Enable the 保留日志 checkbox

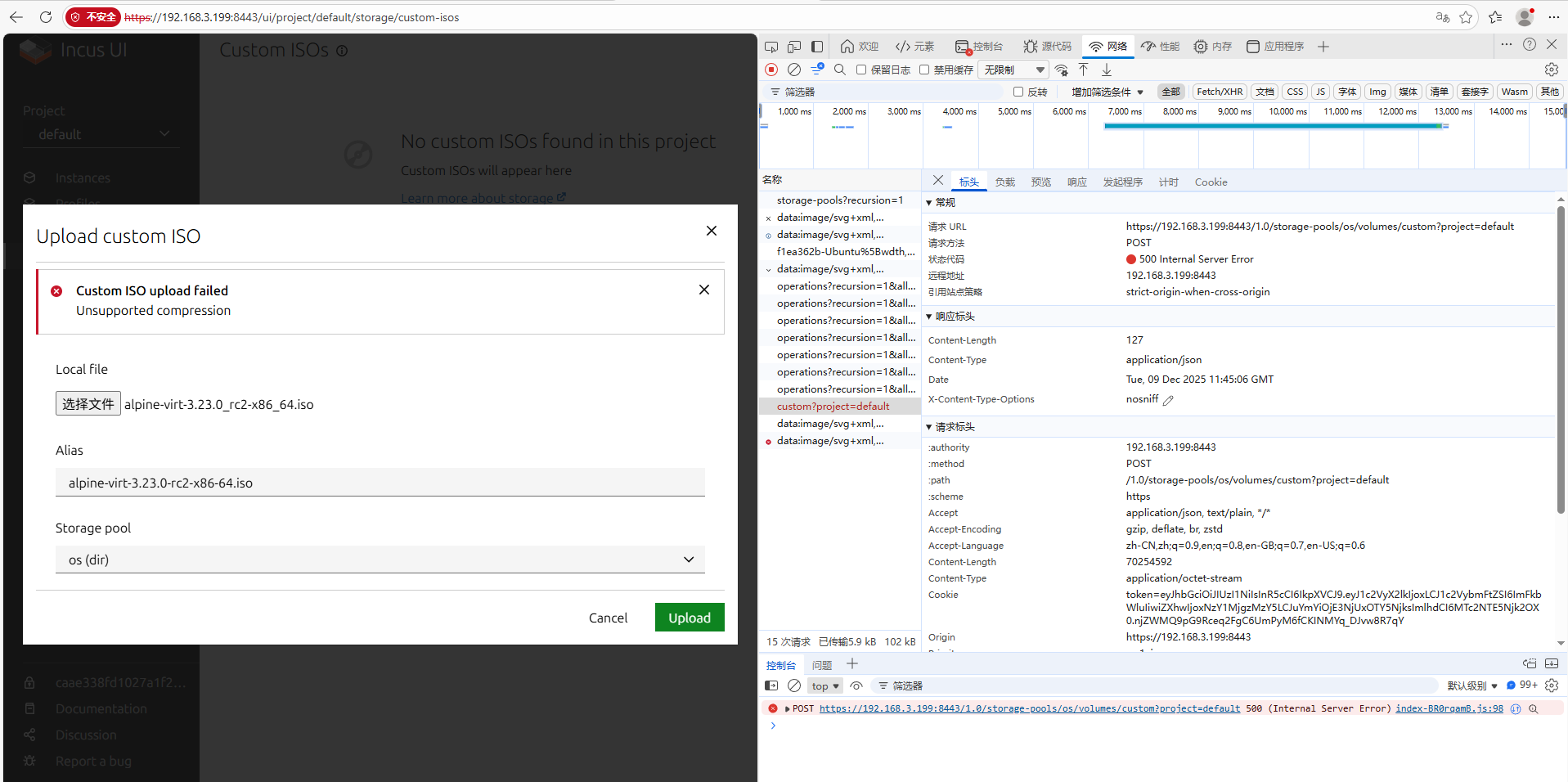click(861, 70)
